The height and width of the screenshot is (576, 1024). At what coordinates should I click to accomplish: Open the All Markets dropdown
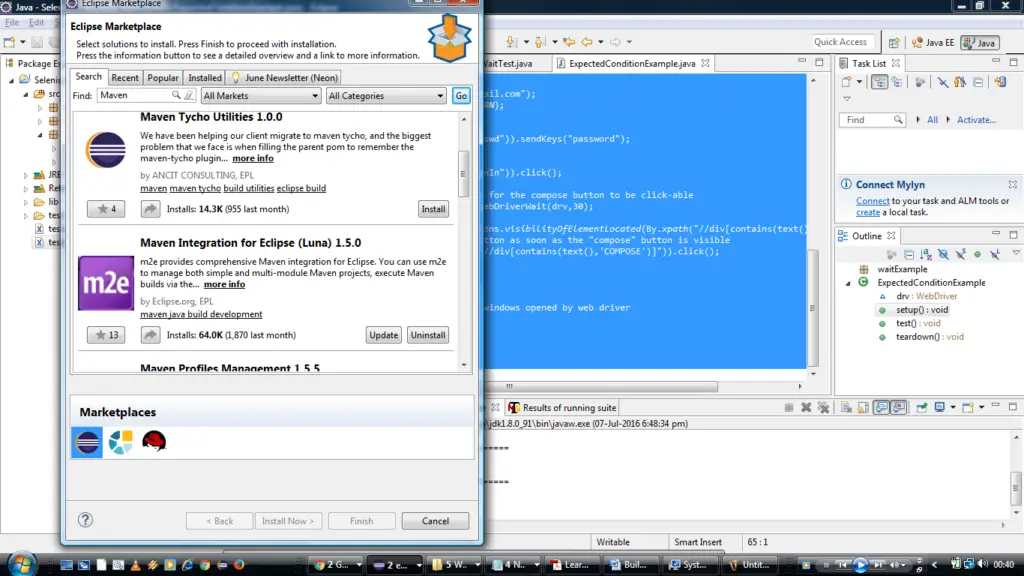coord(261,96)
